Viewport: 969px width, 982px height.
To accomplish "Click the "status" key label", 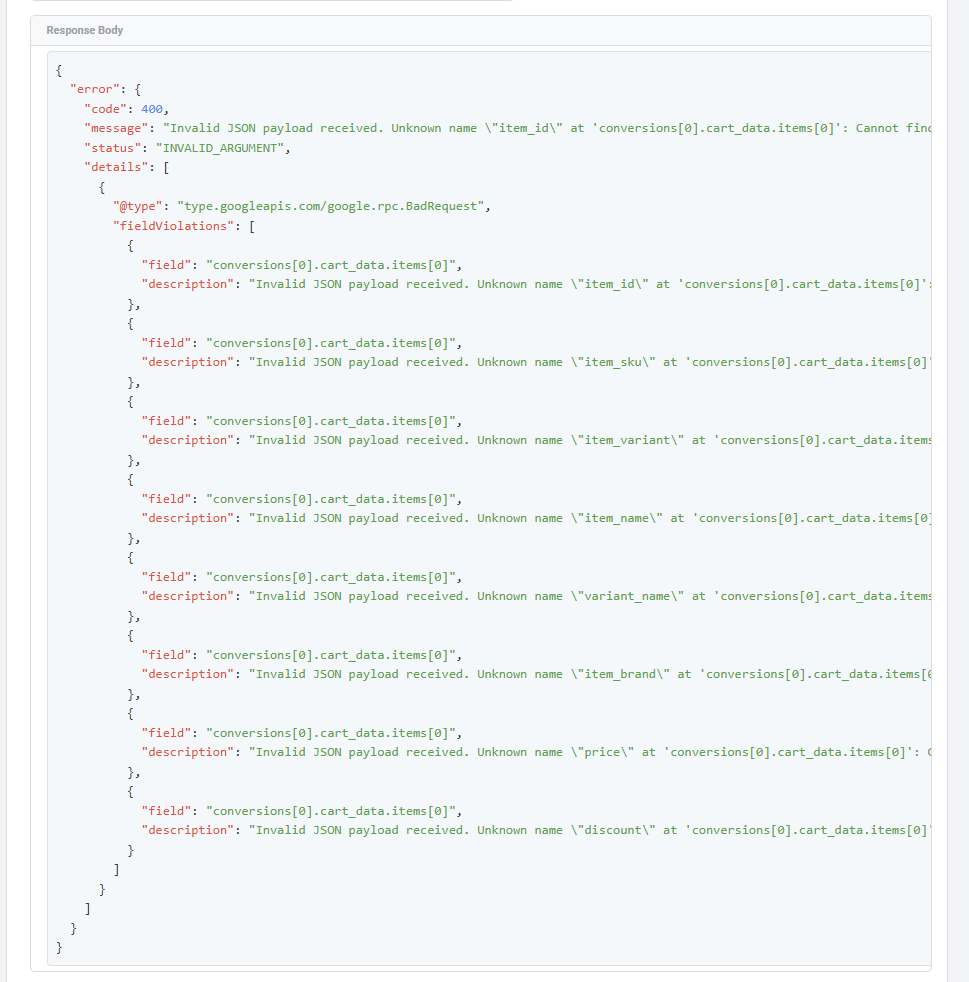I will 112,148.
